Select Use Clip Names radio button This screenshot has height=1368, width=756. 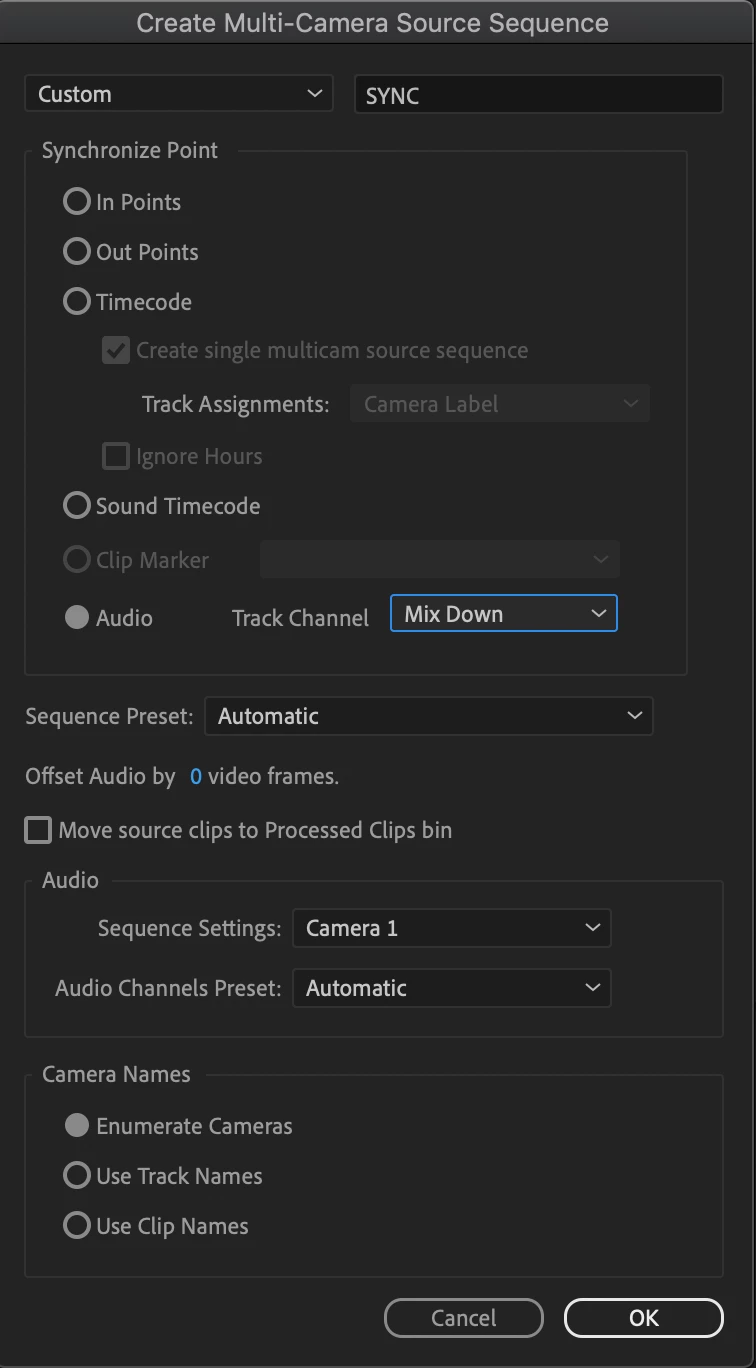click(x=77, y=1226)
